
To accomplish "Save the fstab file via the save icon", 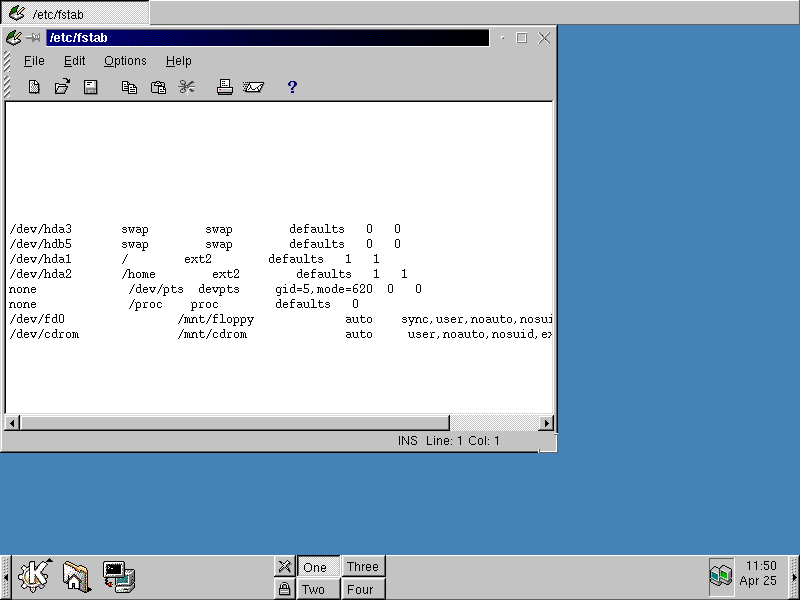I will pyautogui.click(x=91, y=87).
